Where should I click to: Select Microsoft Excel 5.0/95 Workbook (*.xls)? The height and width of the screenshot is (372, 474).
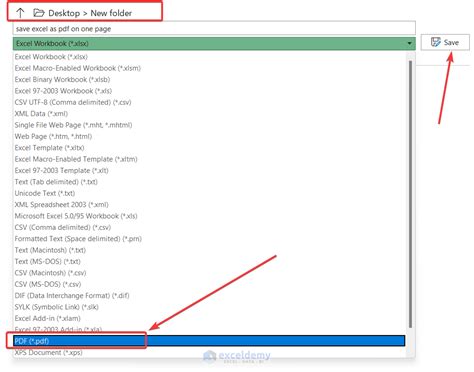(x=76, y=216)
